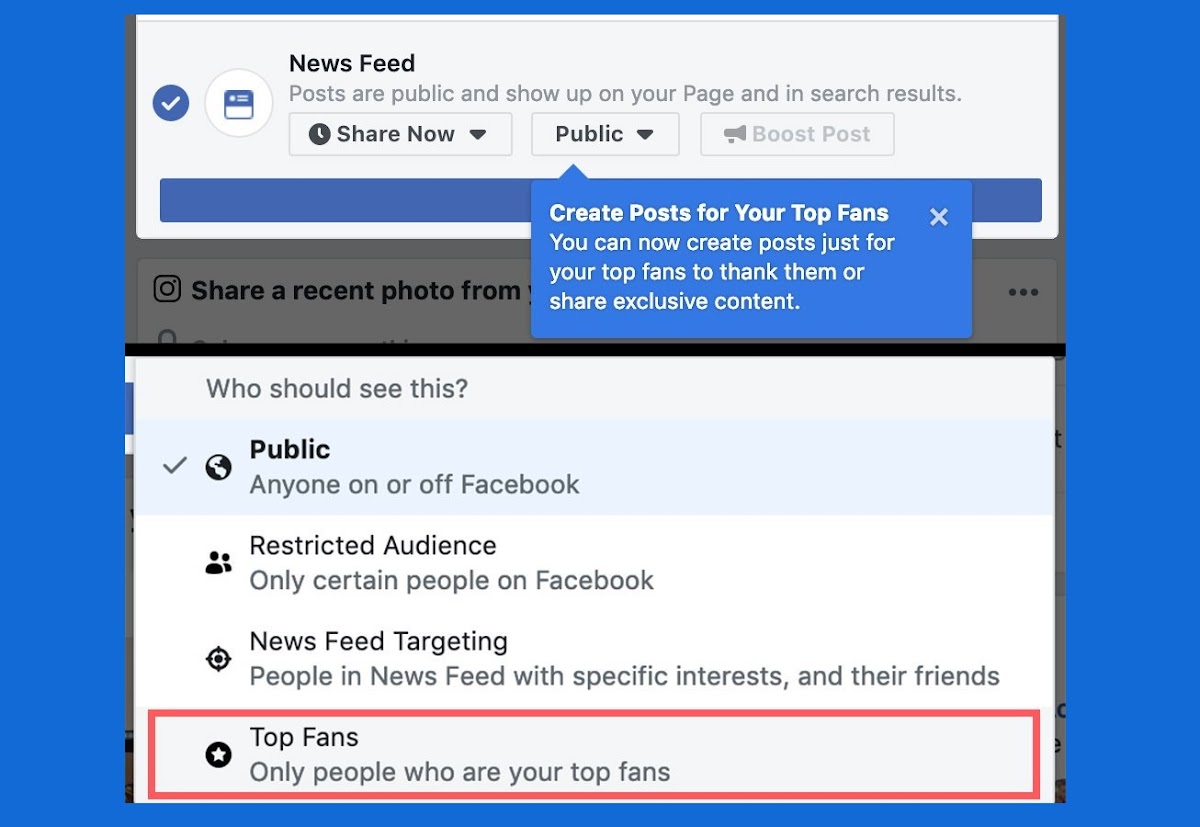
Task: Click the tooltip text about exclusive content
Action: point(722,272)
